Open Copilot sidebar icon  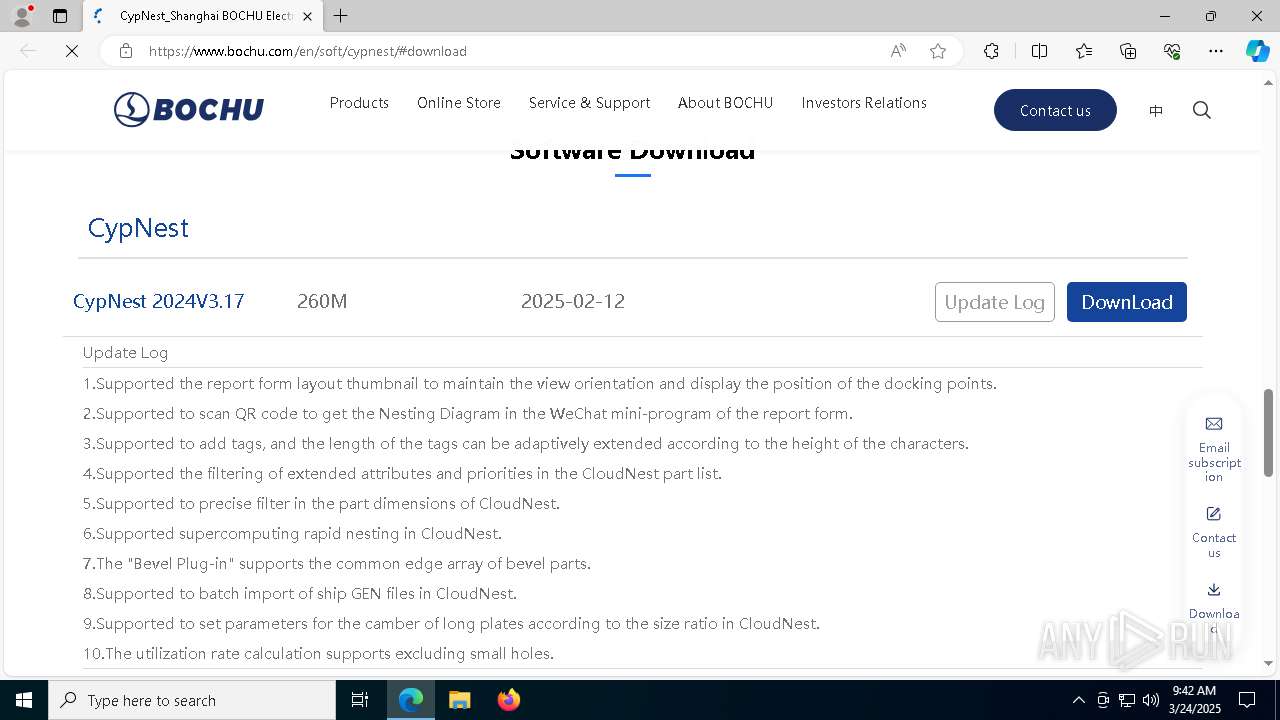[x=1257, y=51]
